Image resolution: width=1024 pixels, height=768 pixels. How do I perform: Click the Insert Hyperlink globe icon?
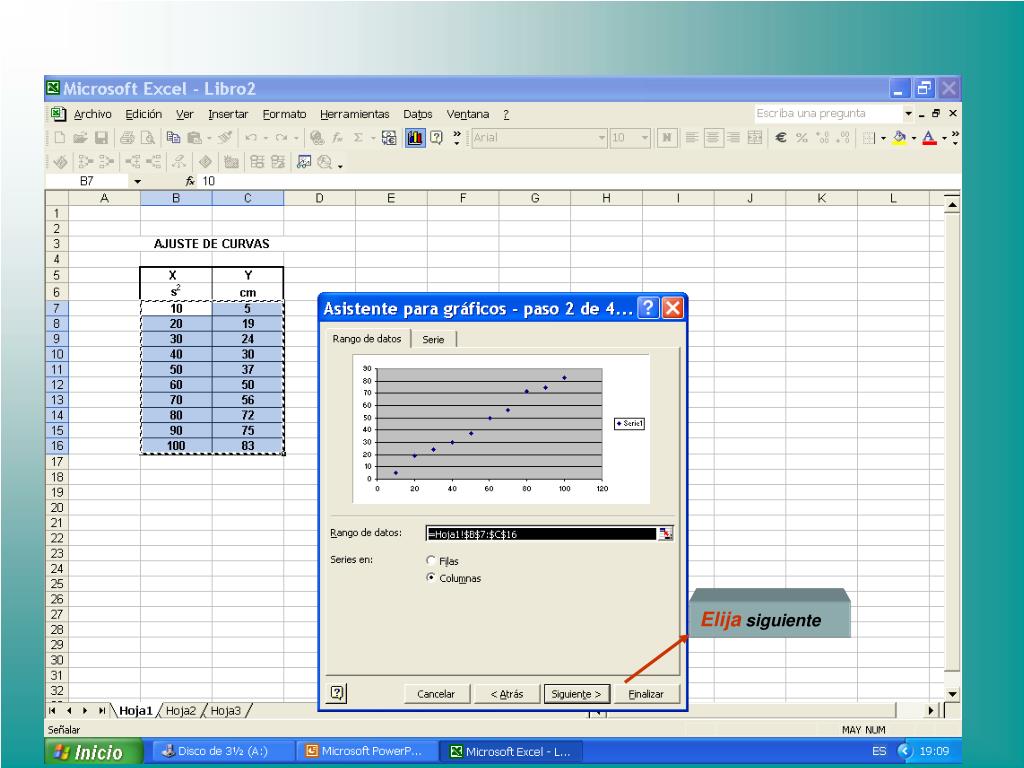pos(317,137)
